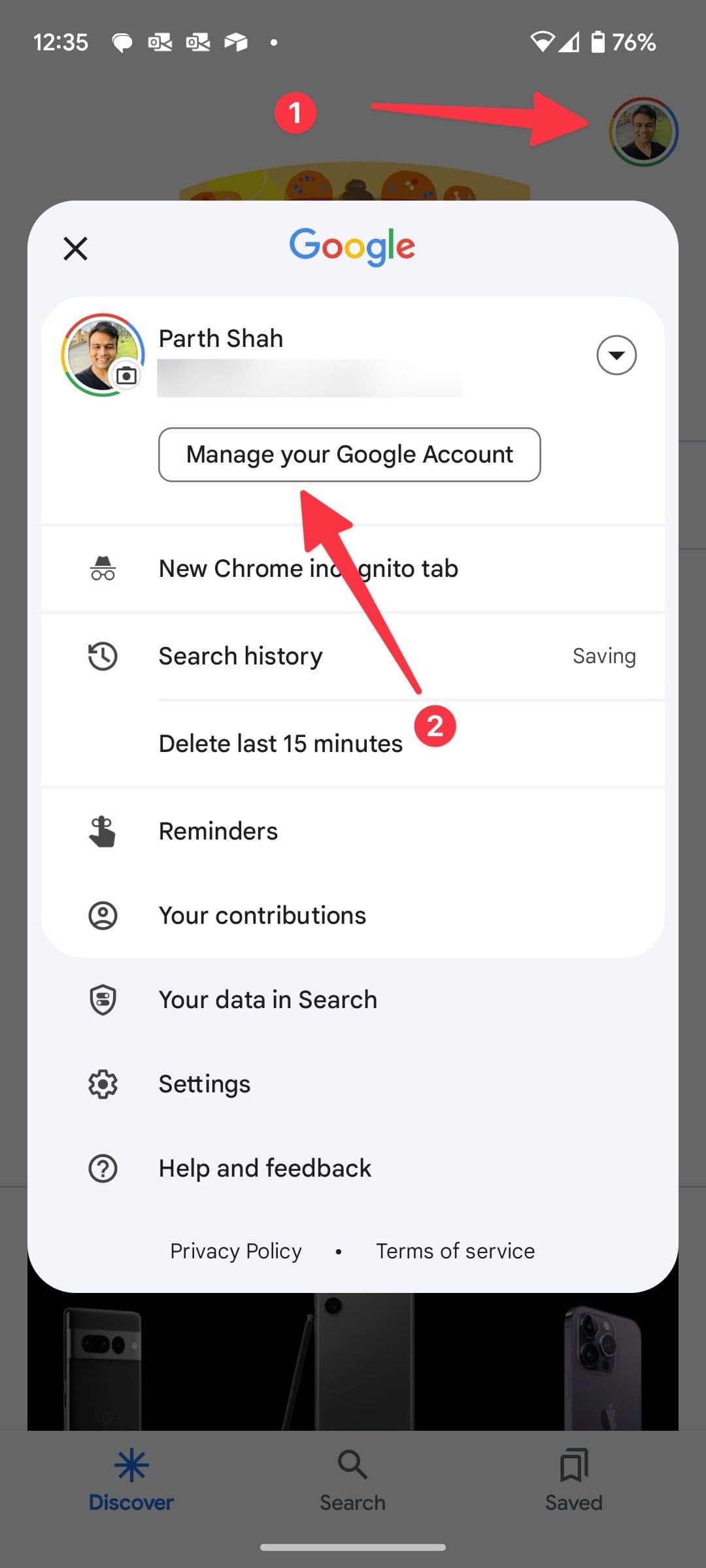This screenshot has height=1568, width=706.
Task: Dismiss the menu with the X button
Action: (x=75, y=248)
